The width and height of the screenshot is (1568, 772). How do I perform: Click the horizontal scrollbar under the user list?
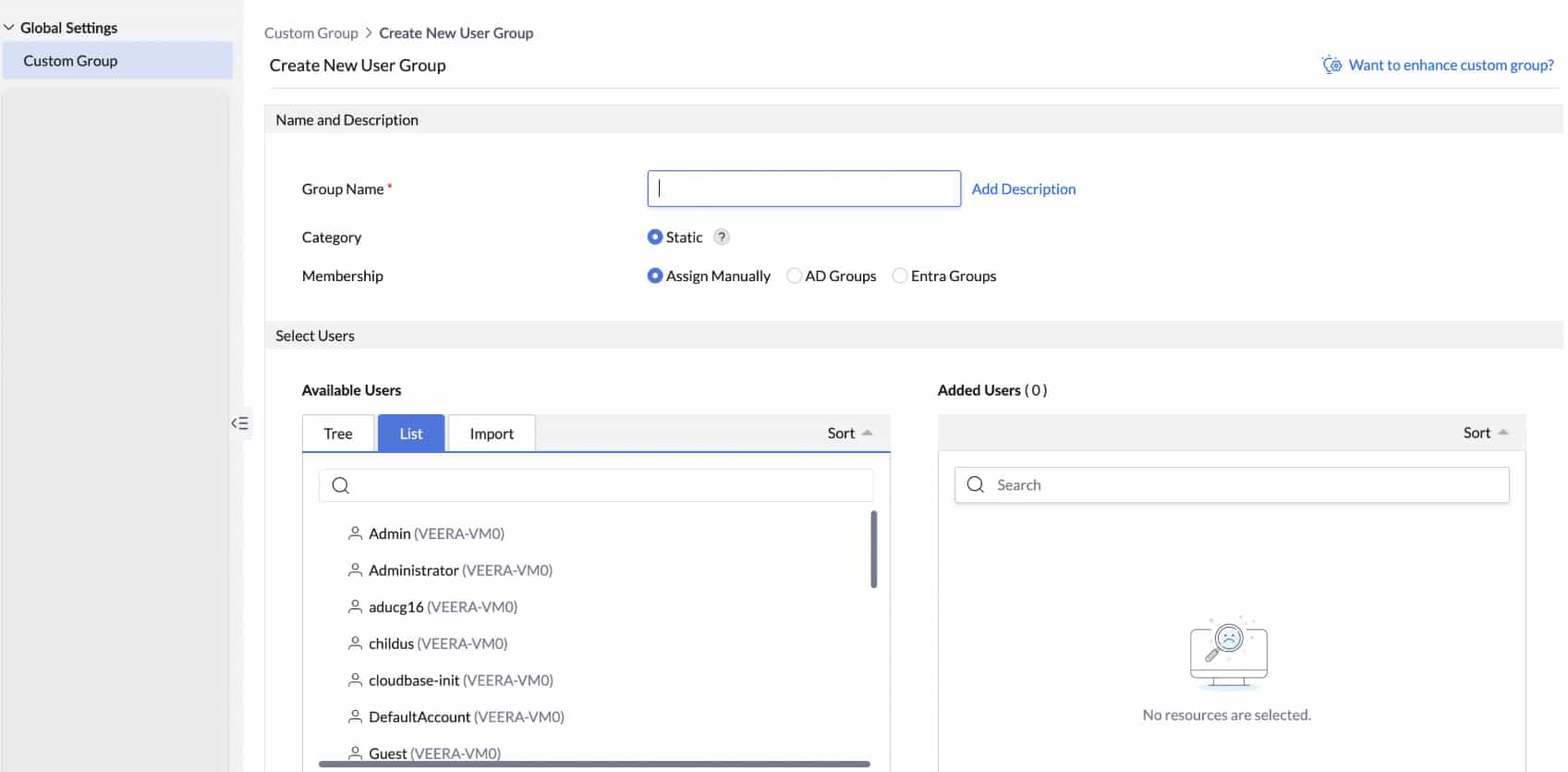[594, 765]
